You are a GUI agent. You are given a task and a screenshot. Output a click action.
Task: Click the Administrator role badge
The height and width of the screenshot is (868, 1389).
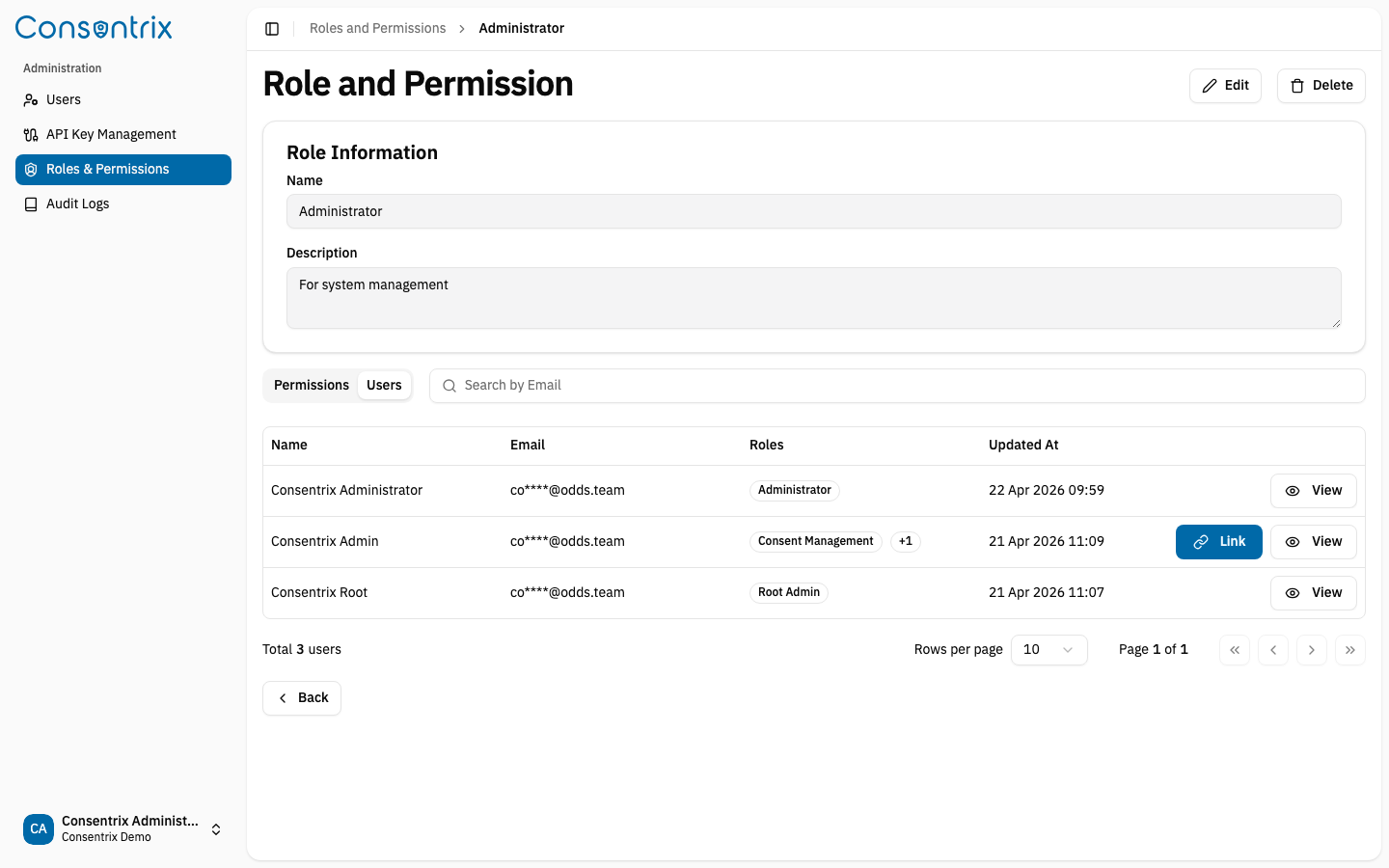click(x=794, y=490)
